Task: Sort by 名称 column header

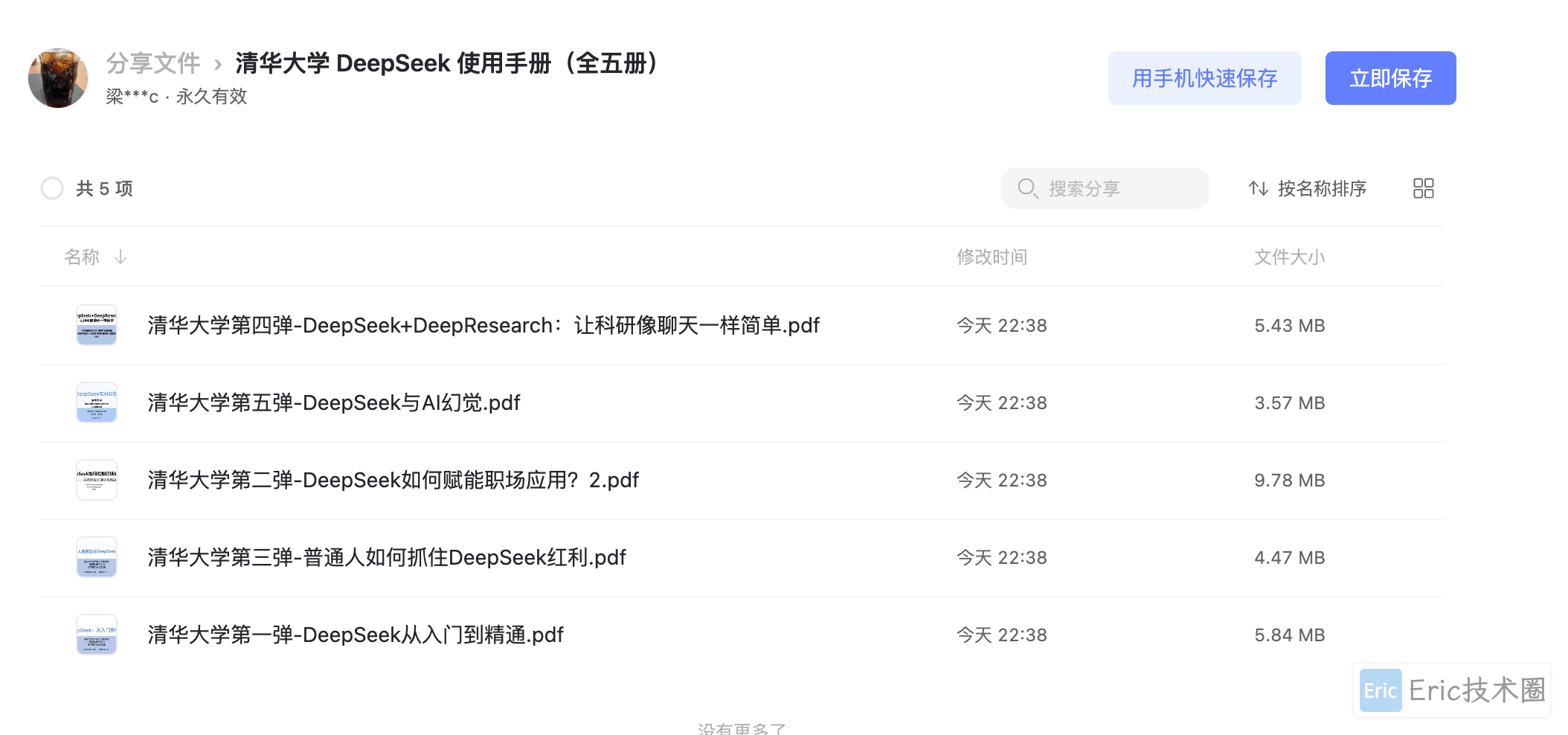Action: click(x=82, y=257)
